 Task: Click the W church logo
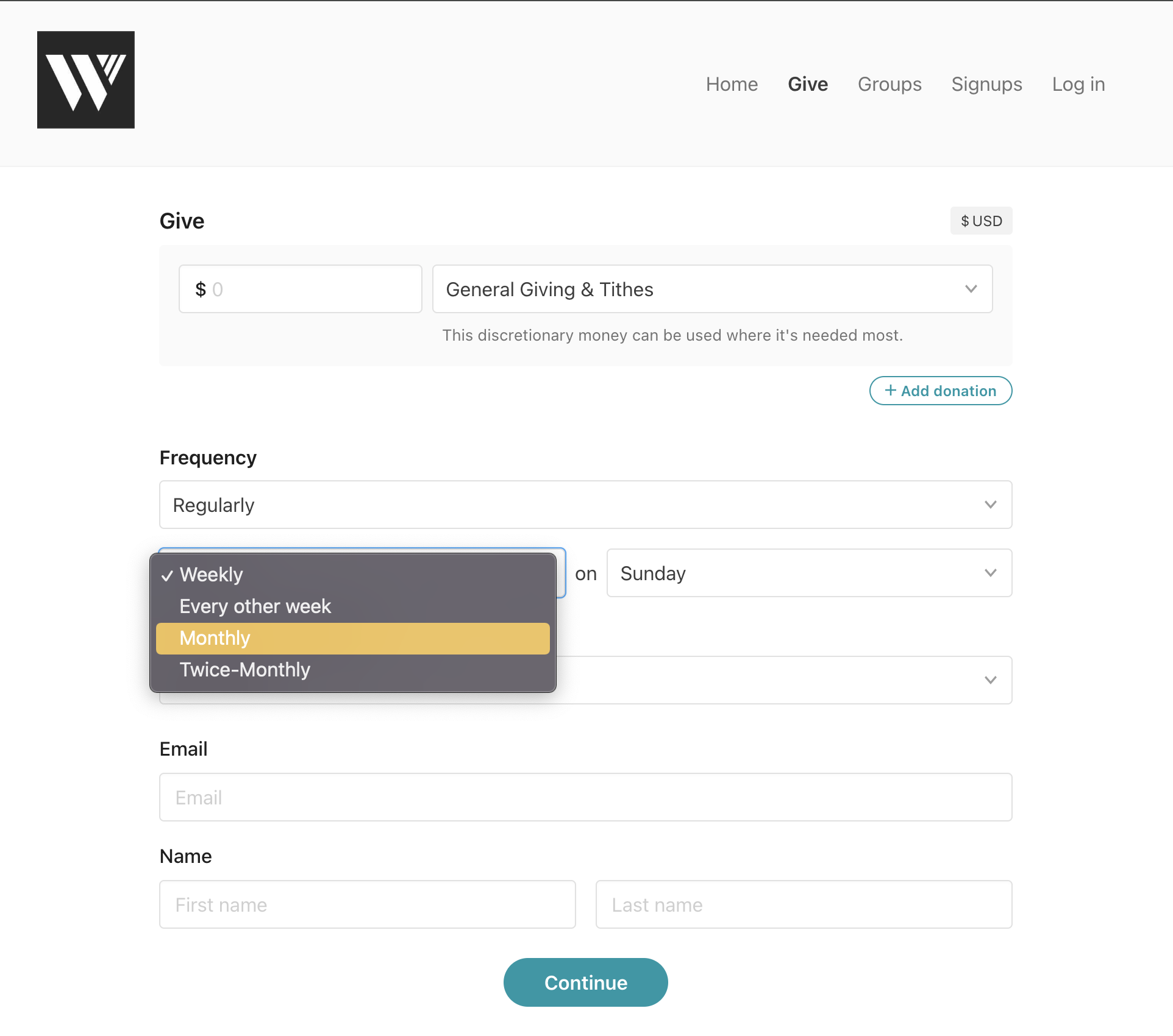(x=85, y=80)
